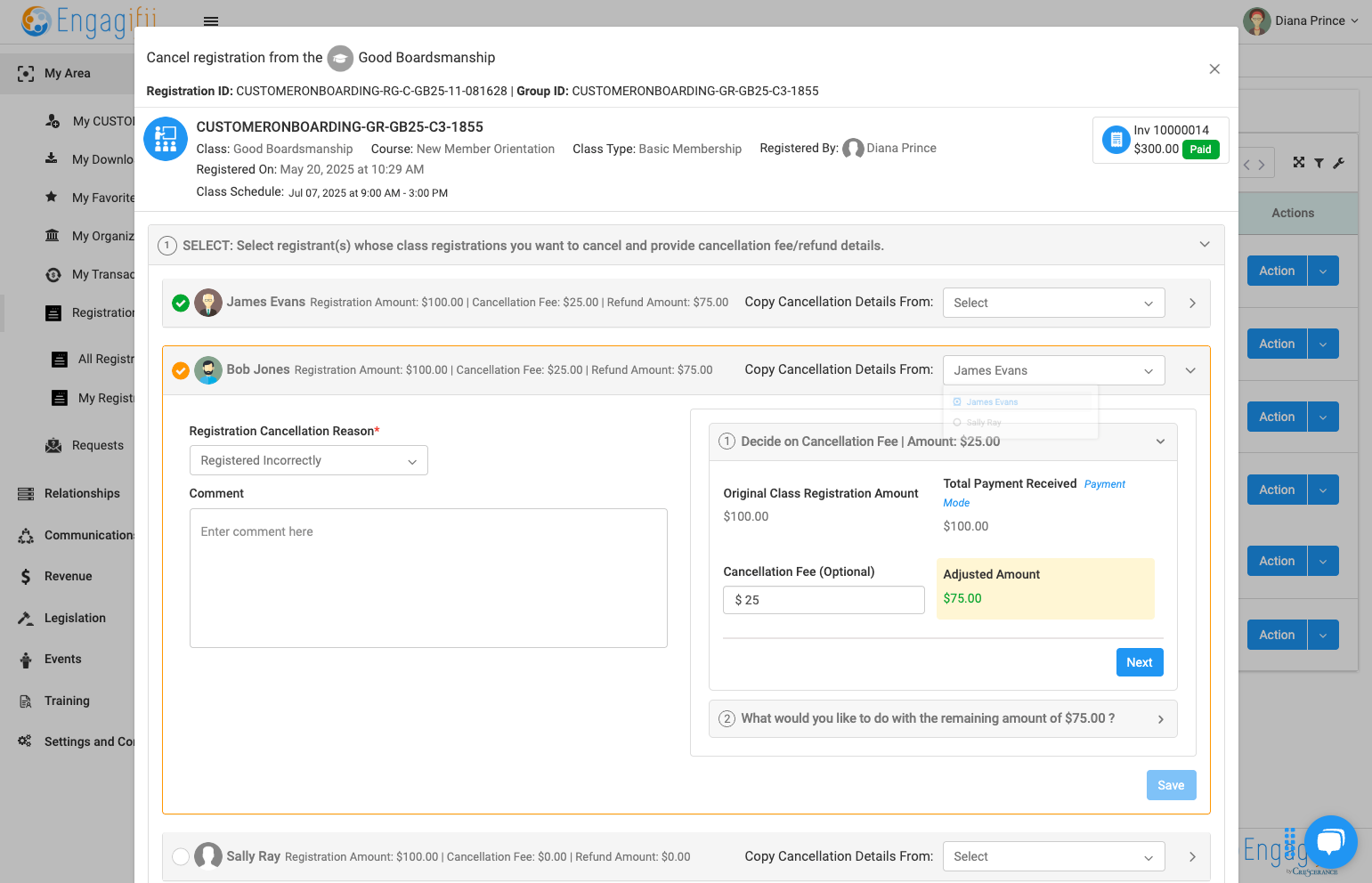Click the Save button
This screenshot has height=883, width=1372.
(x=1171, y=785)
